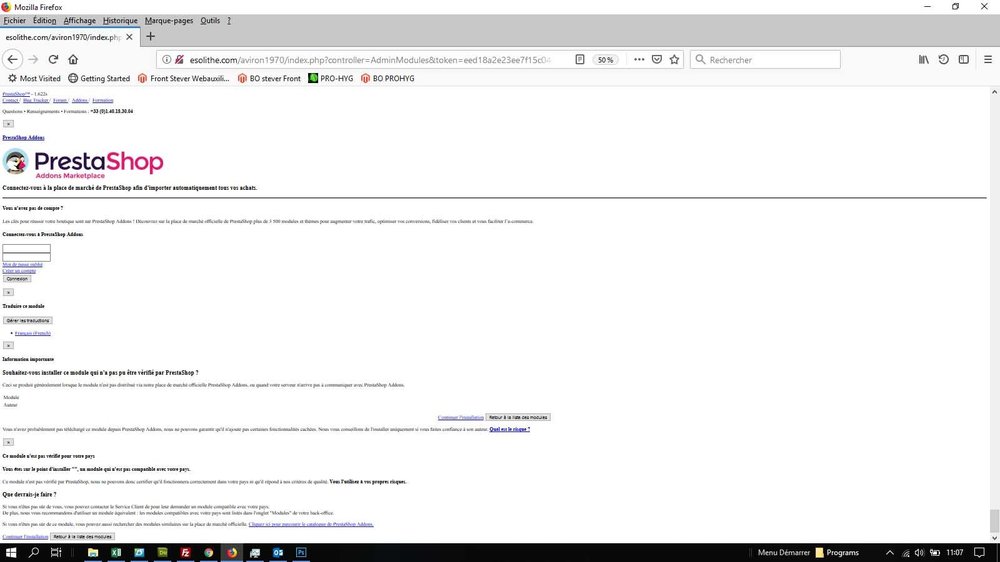Save page to Pocket
This screenshot has width=1000, height=562.
pos(657,59)
